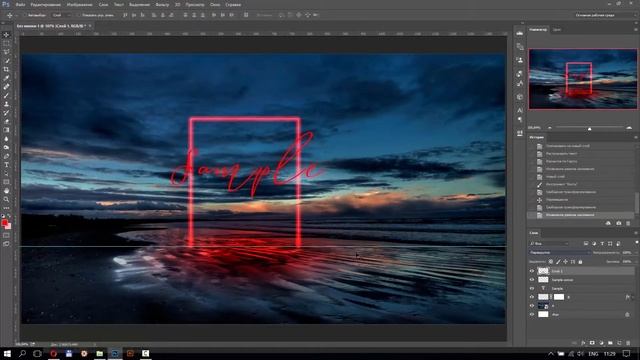Viewport: 640px width, 360px height.
Task: Expand layer effects arrow next to fx
Action: click(633, 297)
